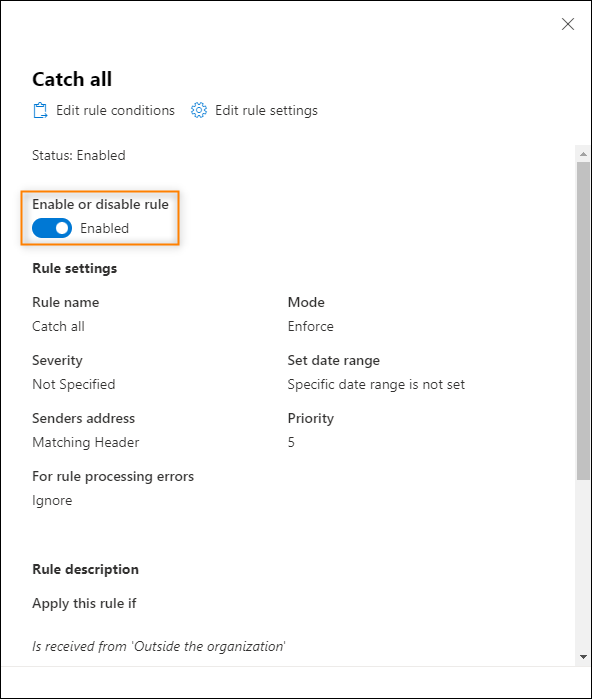Select the 'Status: Enabled' text
Image resolution: width=592 pixels, height=699 pixels.
pos(79,156)
